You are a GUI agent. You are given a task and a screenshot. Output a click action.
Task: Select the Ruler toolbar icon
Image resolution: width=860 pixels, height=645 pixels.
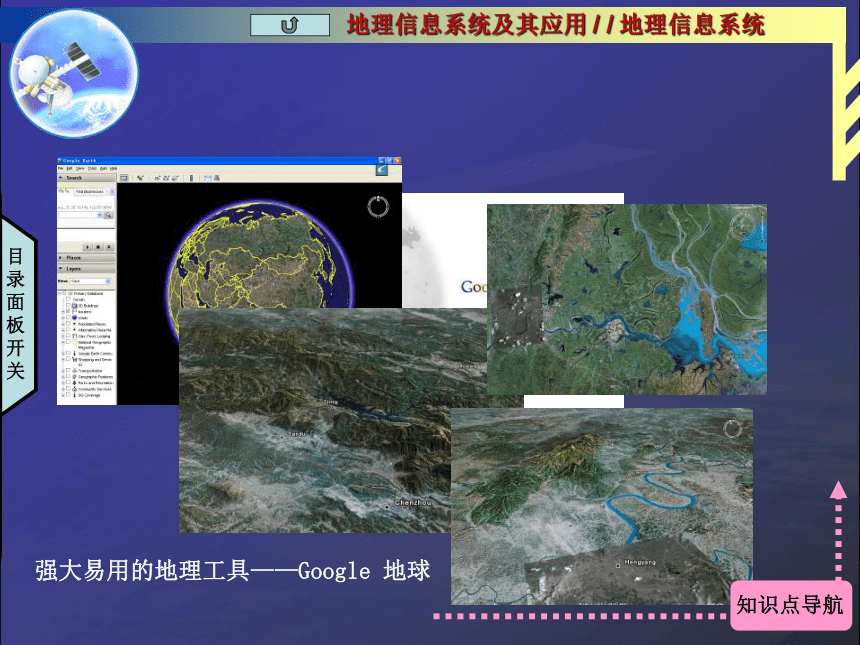click(x=191, y=178)
